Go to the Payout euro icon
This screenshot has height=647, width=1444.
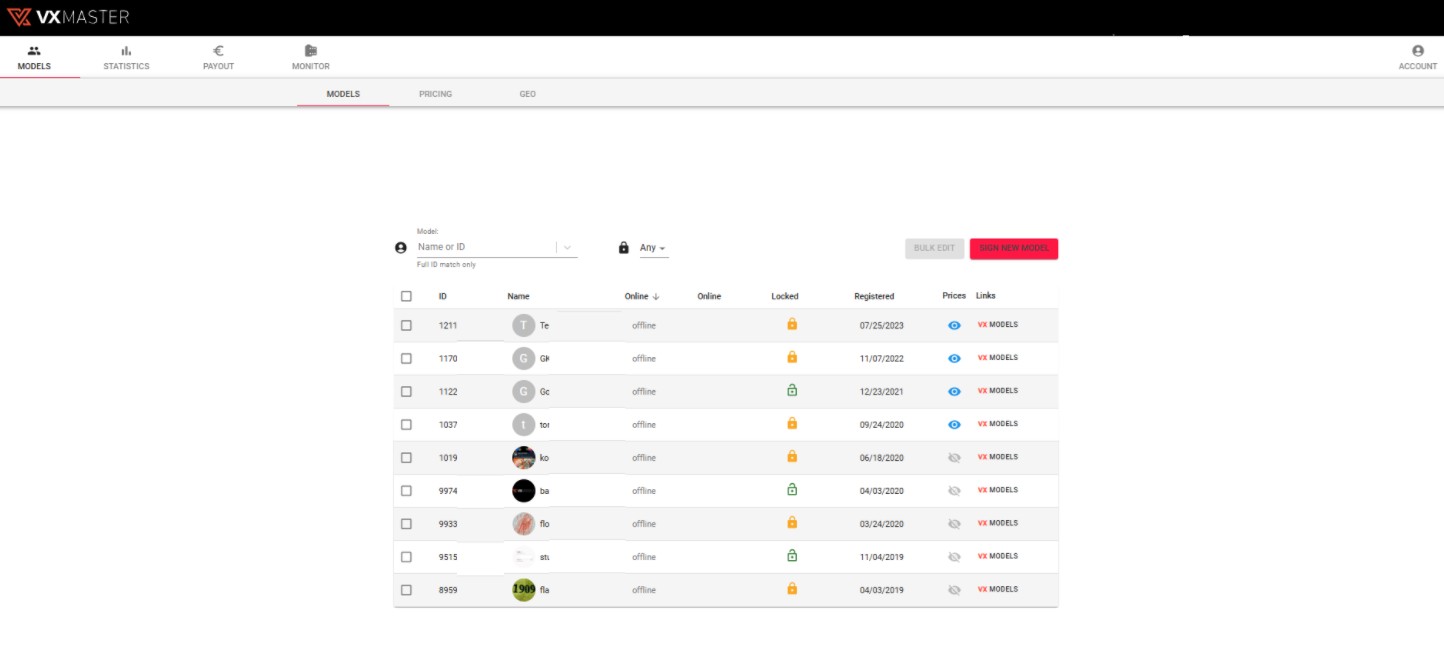tap(218, 51)
